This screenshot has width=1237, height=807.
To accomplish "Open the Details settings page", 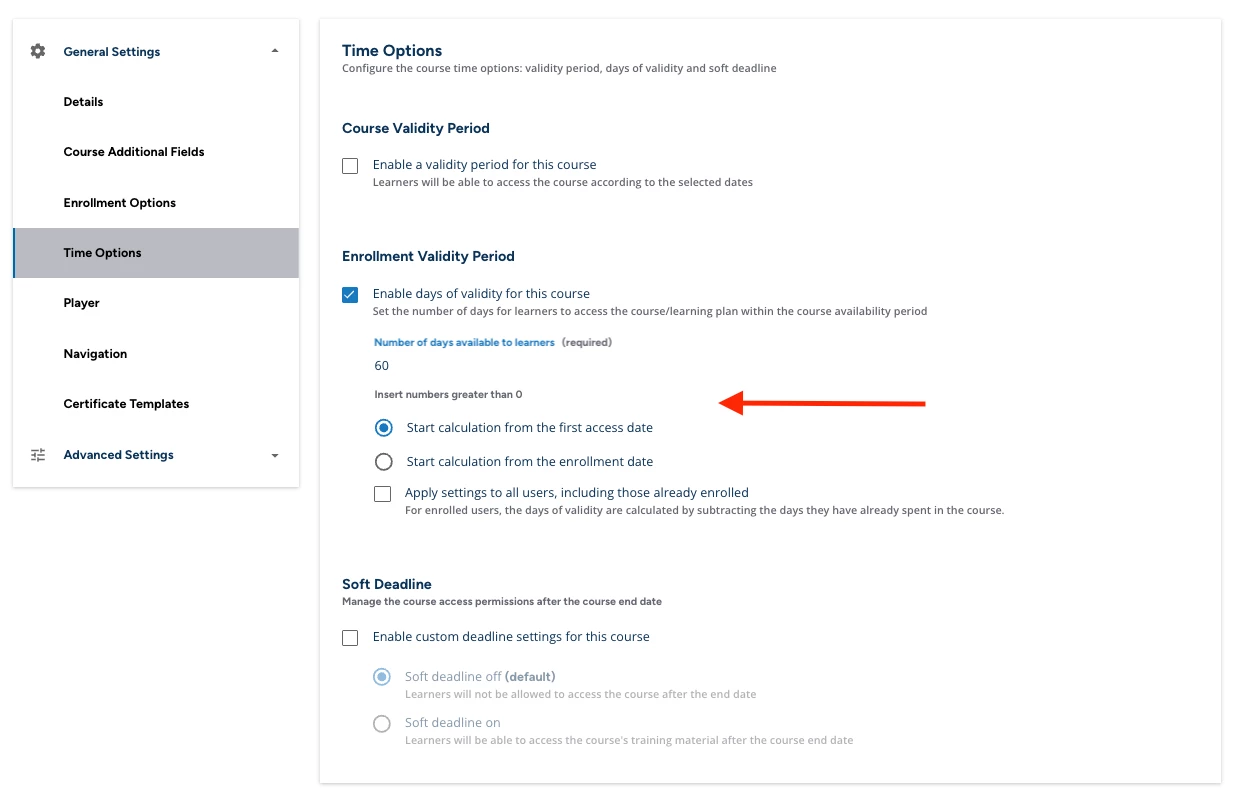I will click(x=83, y=102).
